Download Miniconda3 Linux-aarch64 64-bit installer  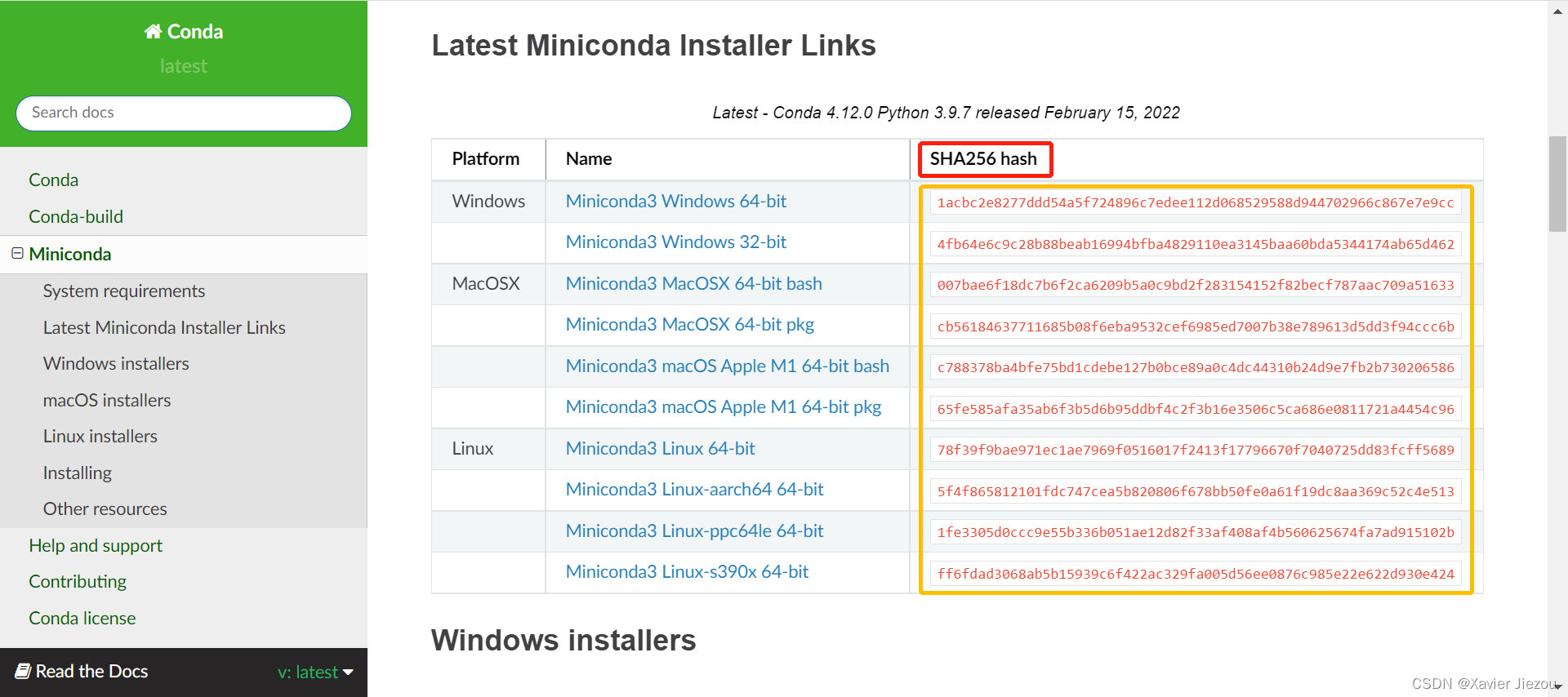pos(695,489)
